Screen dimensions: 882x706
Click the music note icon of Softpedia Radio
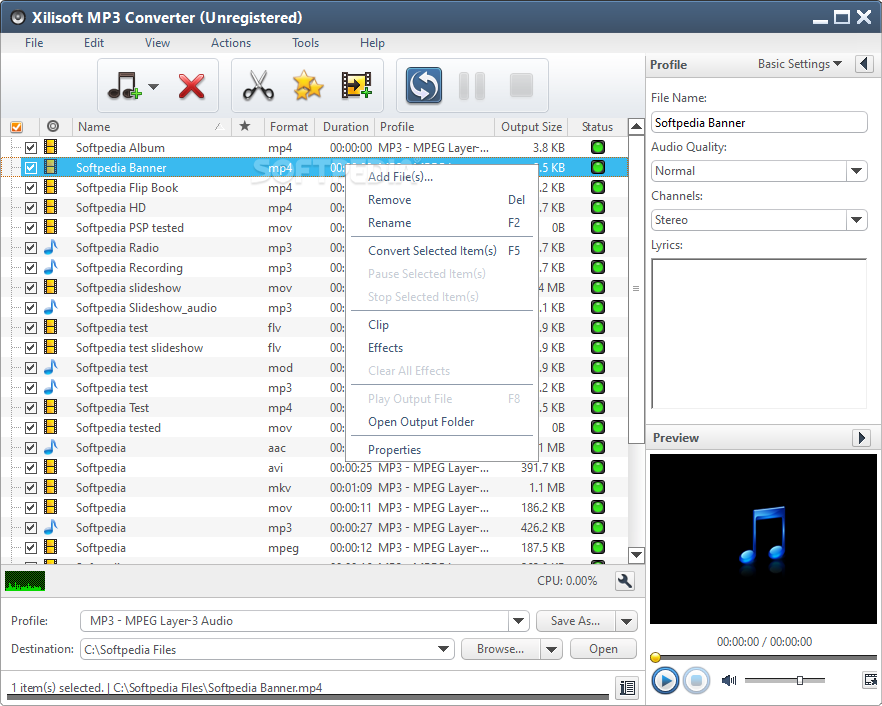click(51, 248)
